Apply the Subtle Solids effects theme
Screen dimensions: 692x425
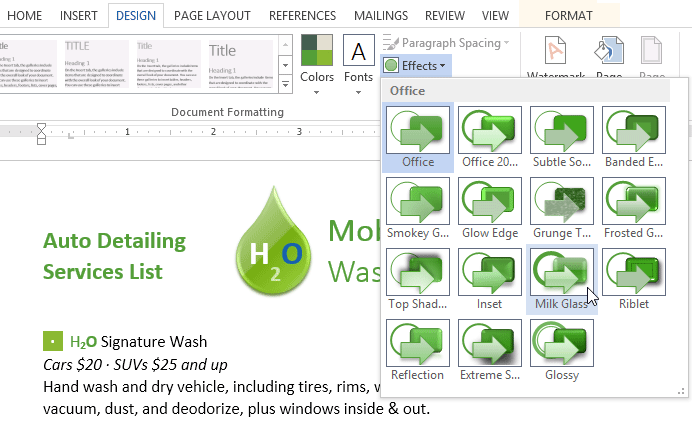point(562,138)
